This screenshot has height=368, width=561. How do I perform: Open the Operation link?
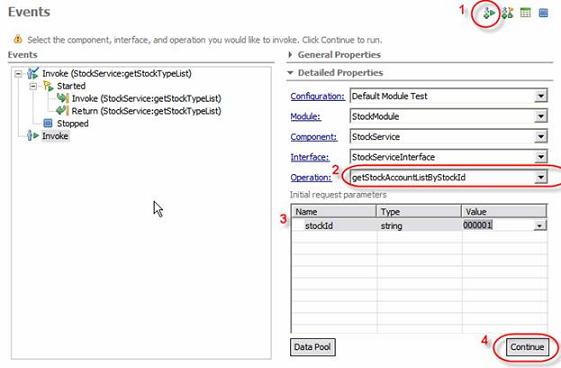pyautogui.click(x=311, y=178)
